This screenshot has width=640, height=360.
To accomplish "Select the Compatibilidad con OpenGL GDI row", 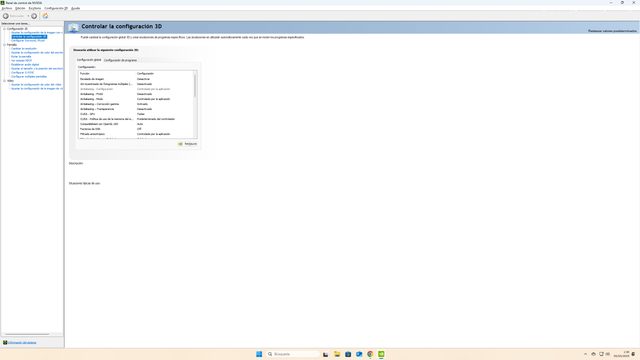I will [x=137, y=124].
